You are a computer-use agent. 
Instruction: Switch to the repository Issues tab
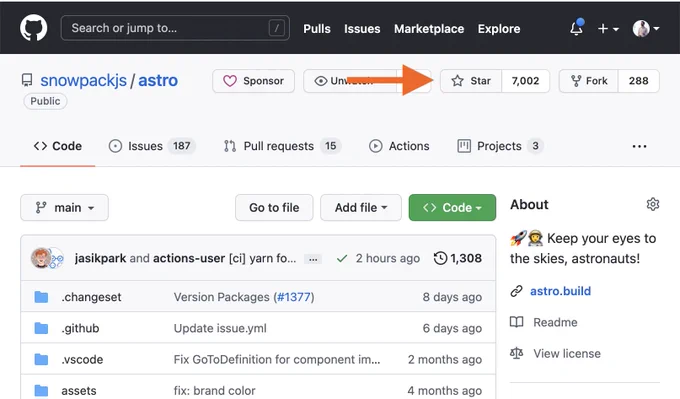(x=152, y=146)
